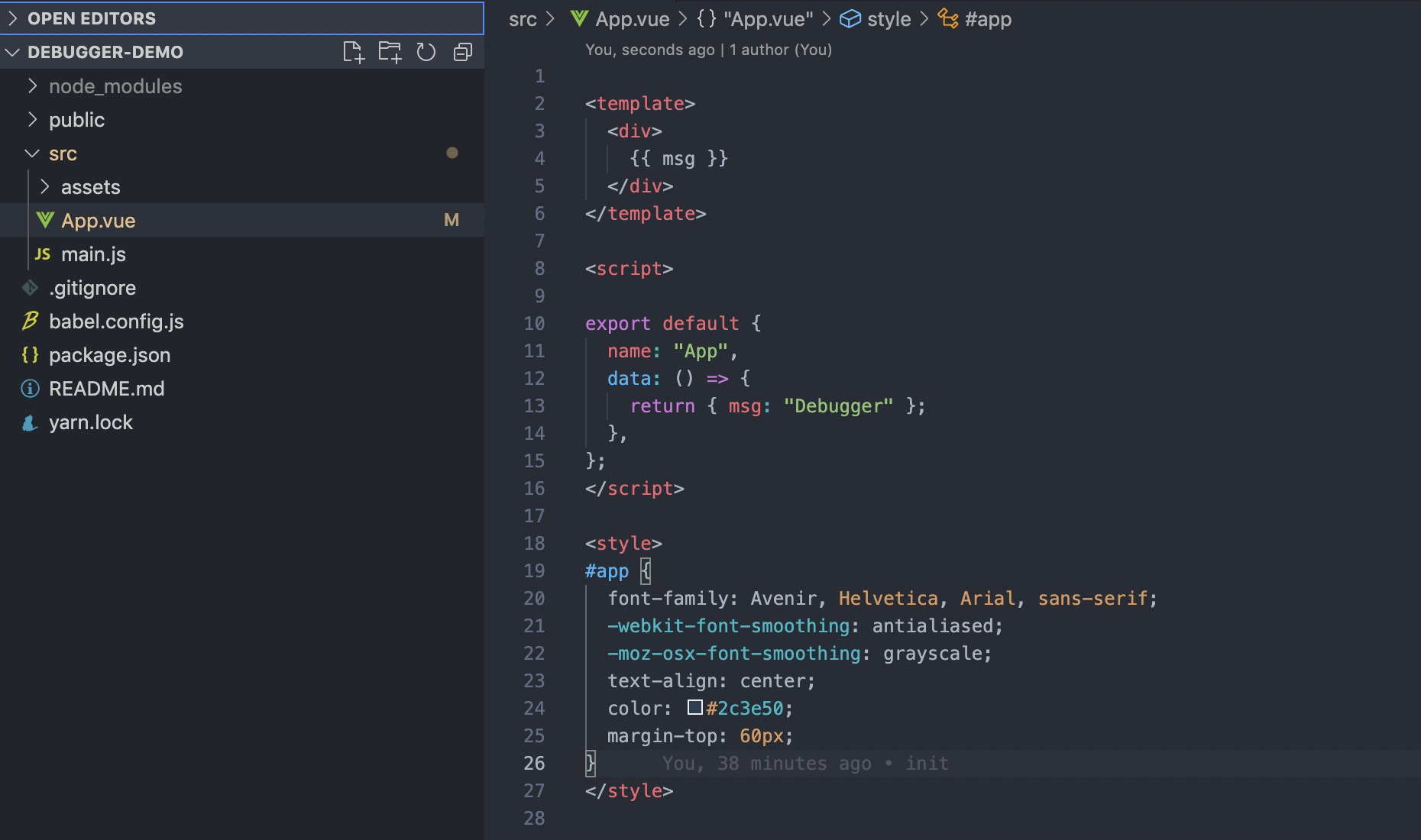Refresh the explorer file tree
1421x840 pixels.
pos(426,52)
